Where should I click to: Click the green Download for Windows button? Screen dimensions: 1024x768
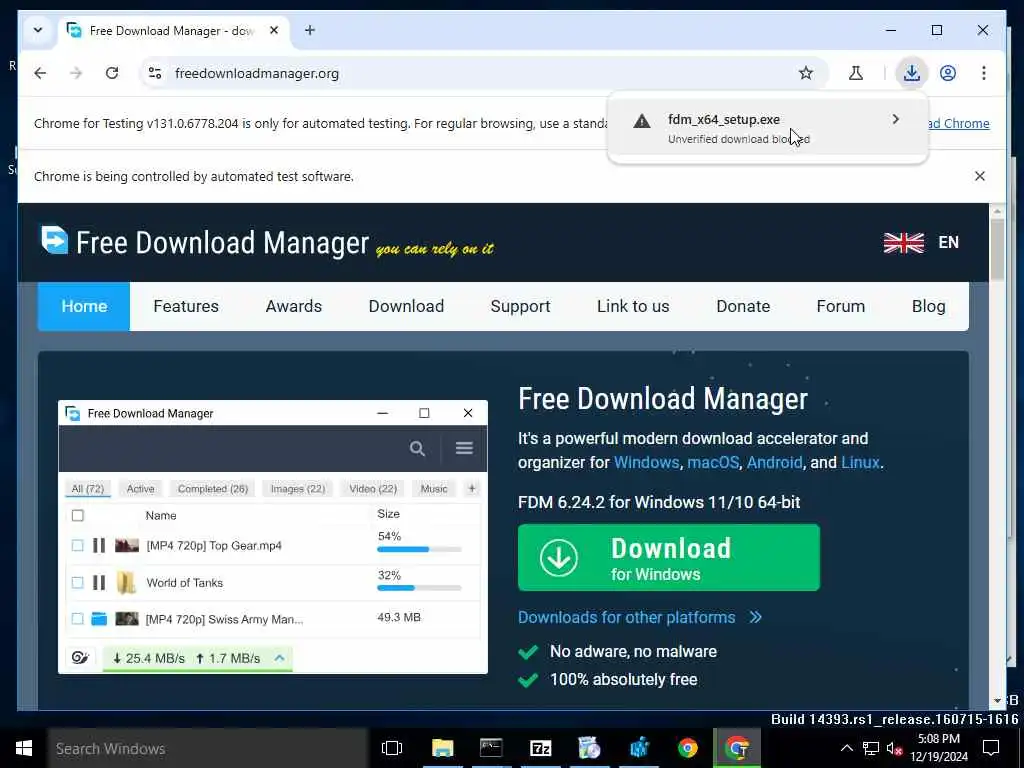point(669,558)
